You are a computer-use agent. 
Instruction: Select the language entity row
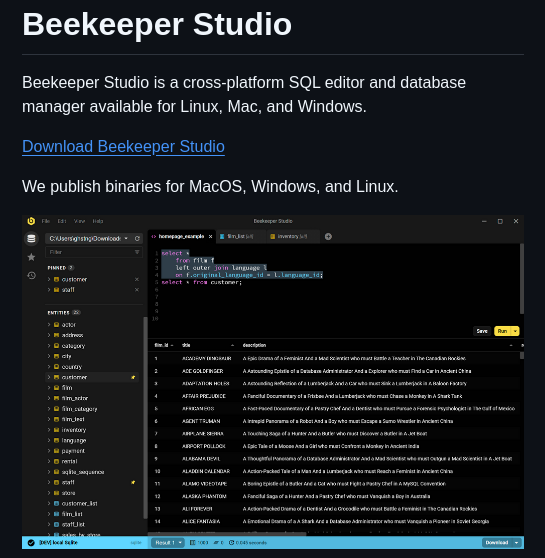point(93,440)
